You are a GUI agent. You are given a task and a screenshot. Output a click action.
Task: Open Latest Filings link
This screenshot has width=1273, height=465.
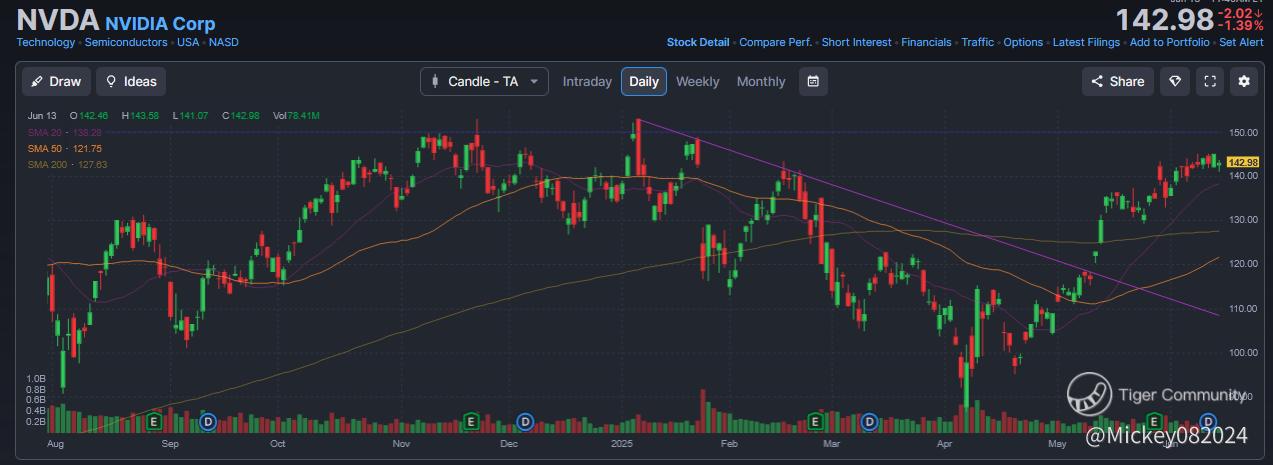1086,42
